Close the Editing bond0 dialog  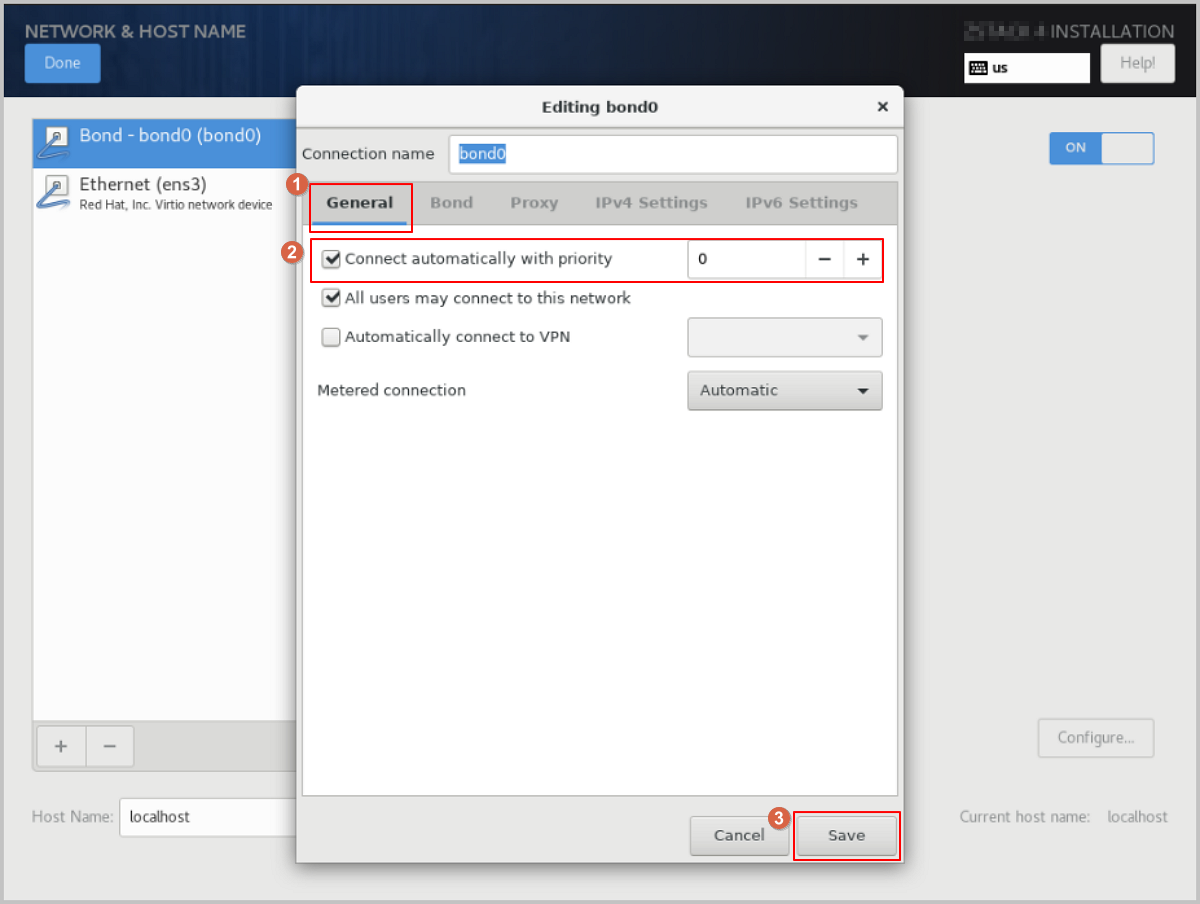882,107
